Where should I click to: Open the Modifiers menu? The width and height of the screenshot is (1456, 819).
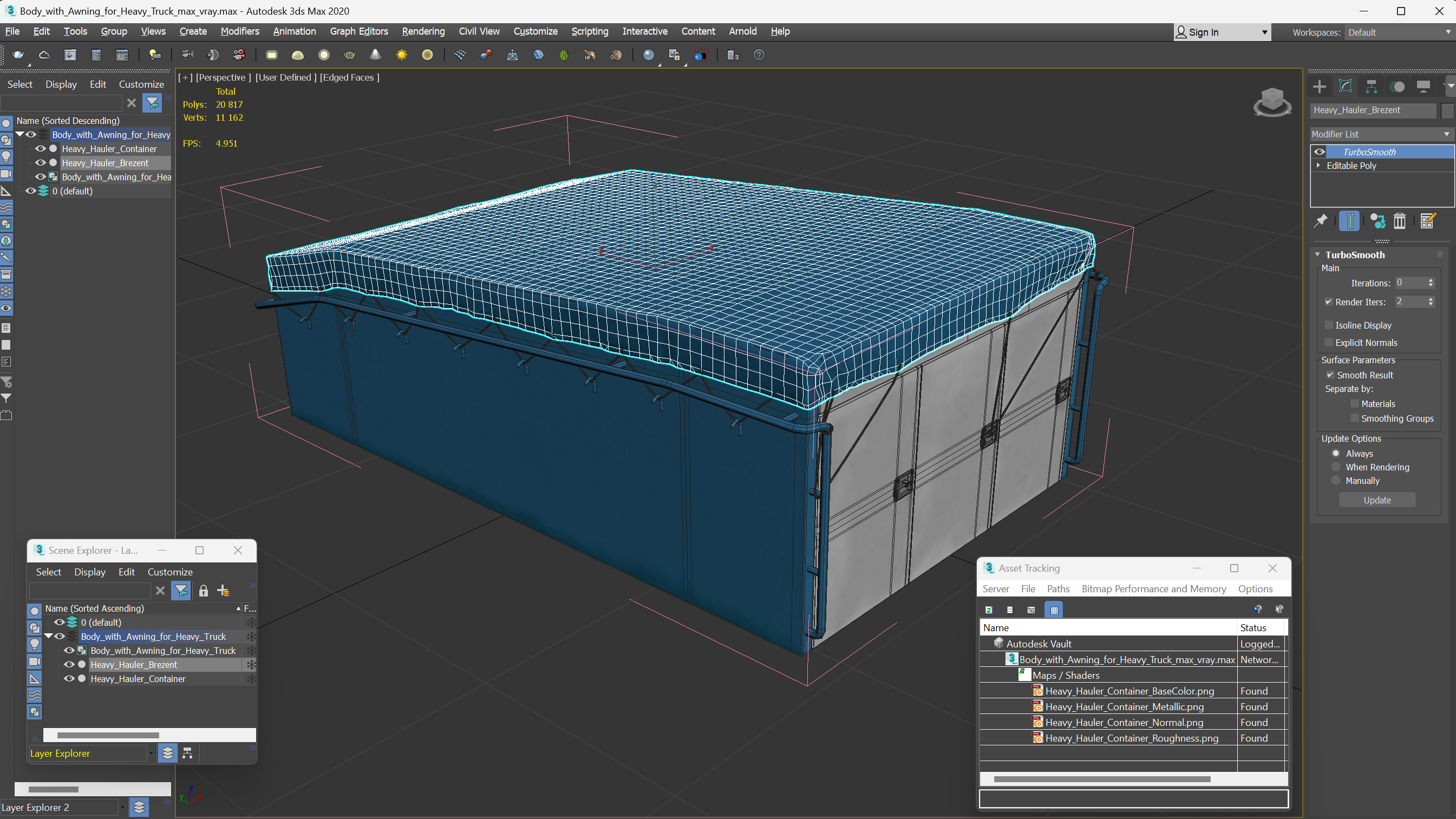[x=240, y=31]
